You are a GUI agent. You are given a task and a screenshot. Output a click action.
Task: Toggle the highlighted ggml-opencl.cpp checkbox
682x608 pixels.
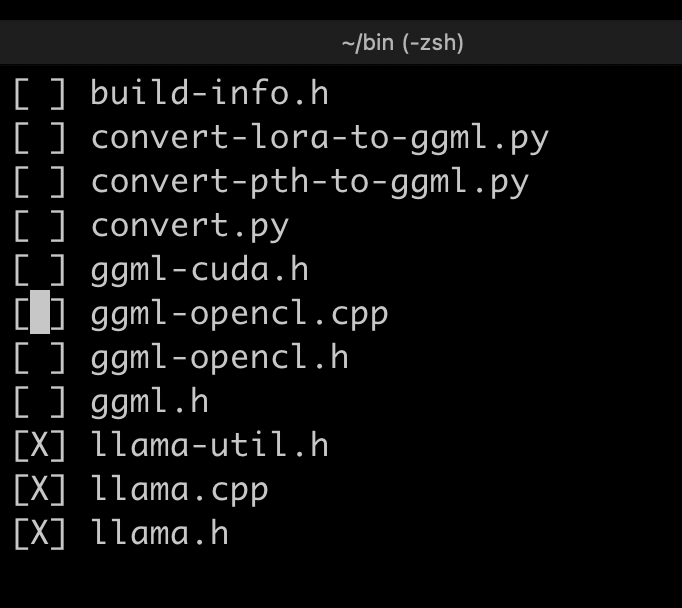click(x=40, y=314)
